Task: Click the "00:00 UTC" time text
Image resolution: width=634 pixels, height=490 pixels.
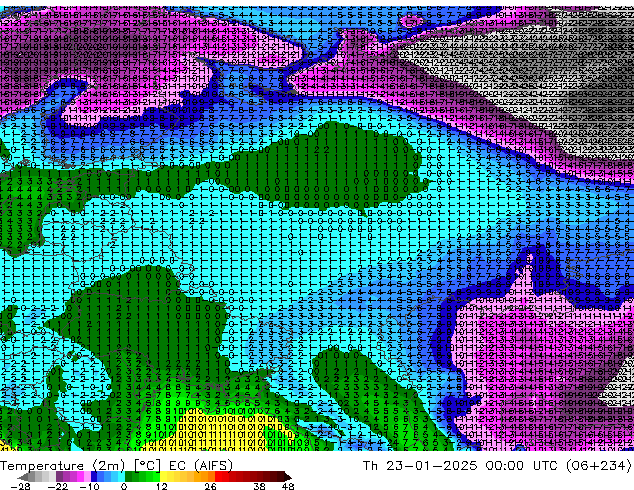Action: 524,466
